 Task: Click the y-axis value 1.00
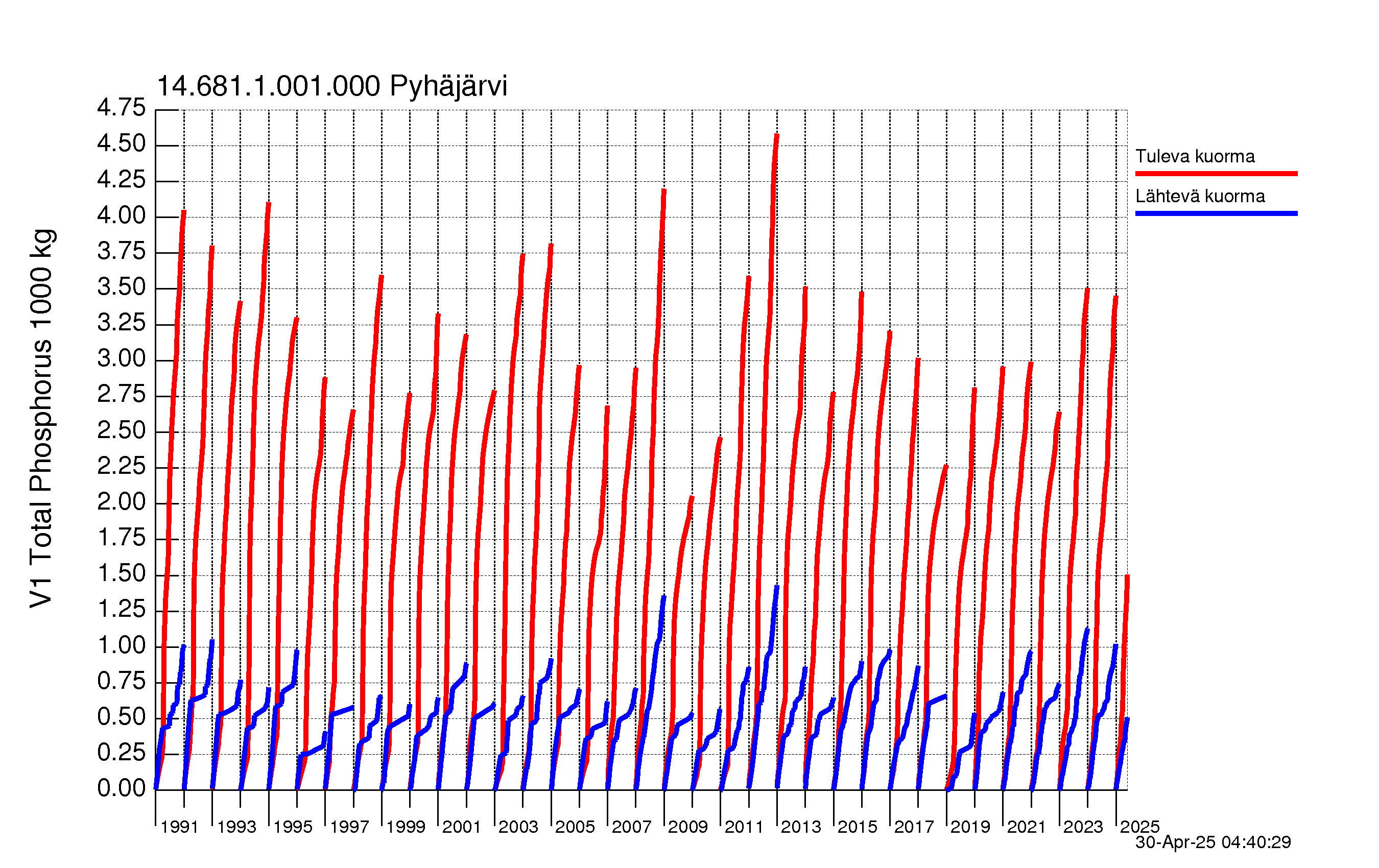click(x=122, y=645)
